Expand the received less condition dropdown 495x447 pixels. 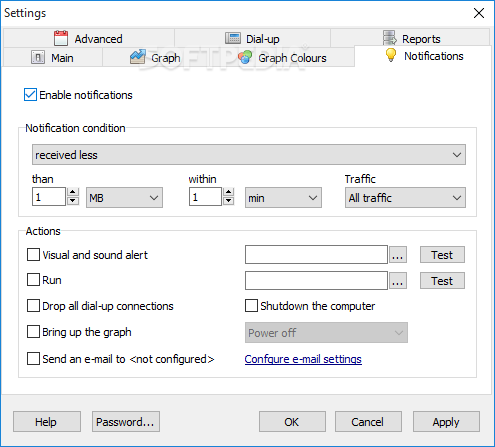click(x=249, y=155)
